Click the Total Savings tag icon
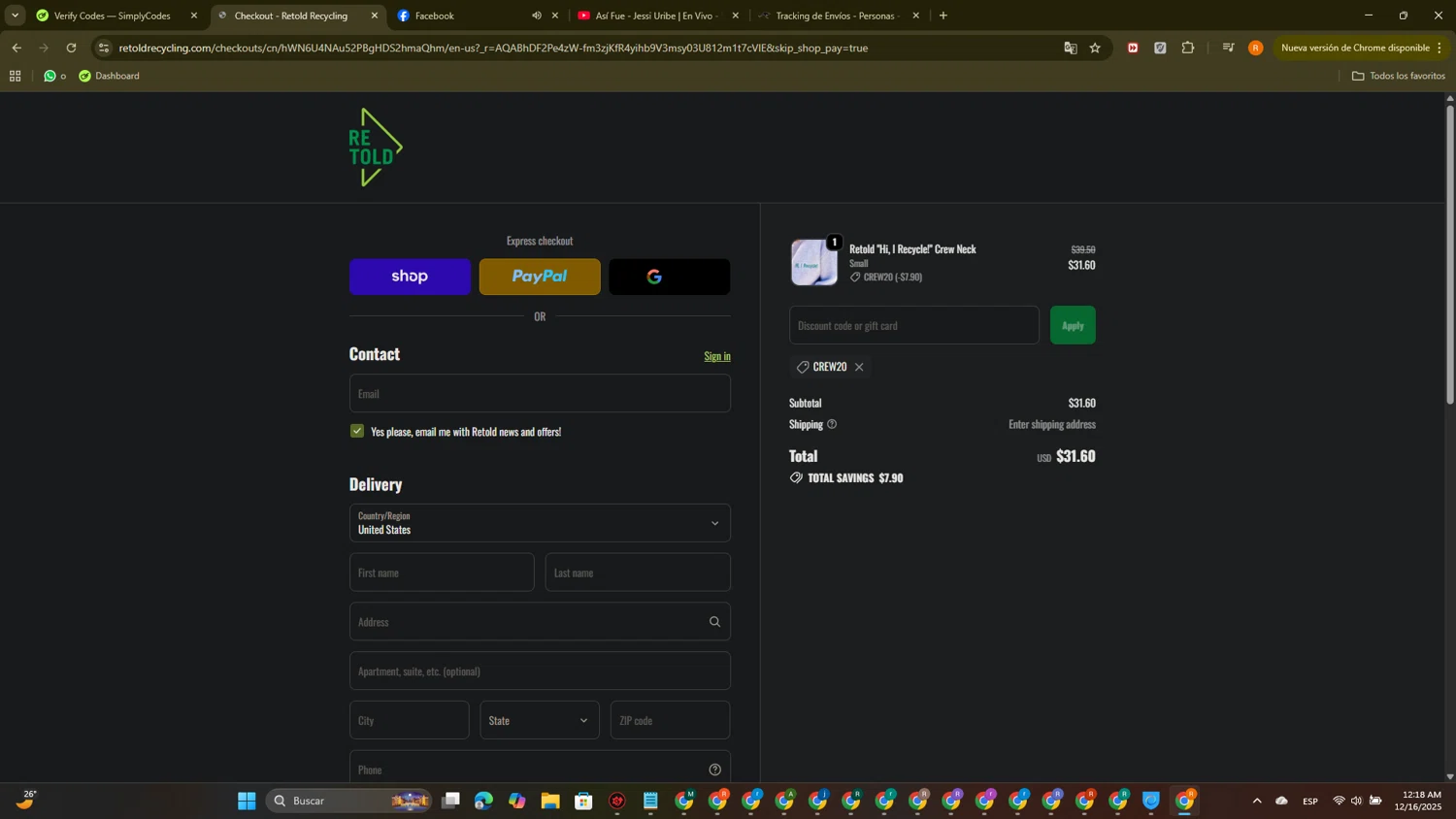This screenshot has width=1456, height=819. pyautogui.click(x=796, y=477)
